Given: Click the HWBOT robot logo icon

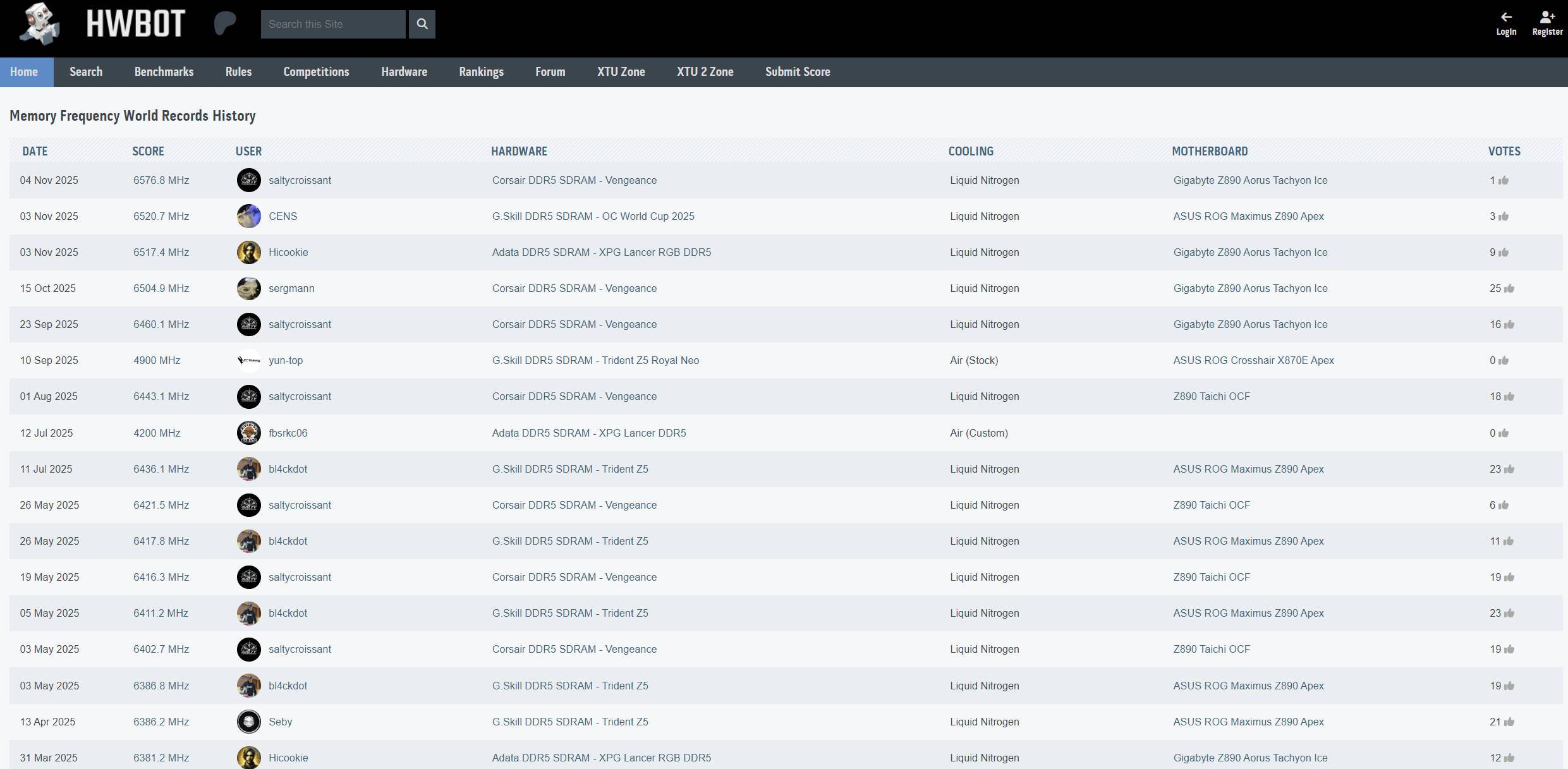Looking at the screenshot, I should click(x=40, y=24).
